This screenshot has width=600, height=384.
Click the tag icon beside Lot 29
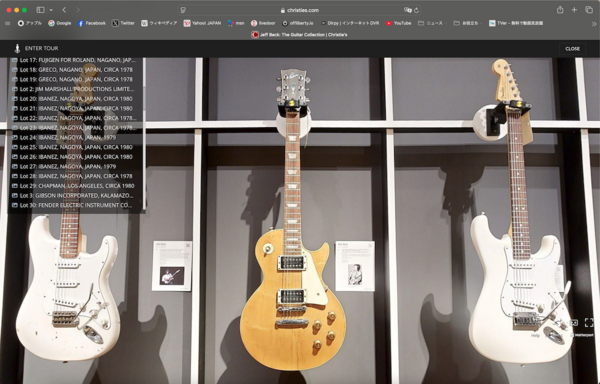pyautogui.click(x=15, y=186)
